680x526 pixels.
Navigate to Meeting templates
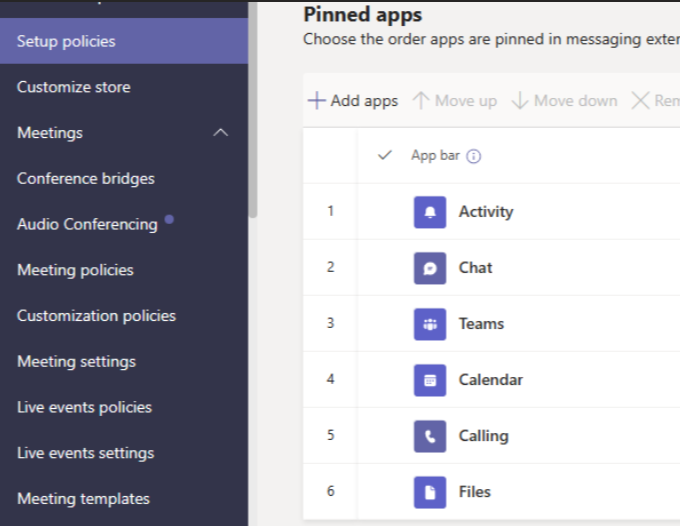[x=124, y=499]
